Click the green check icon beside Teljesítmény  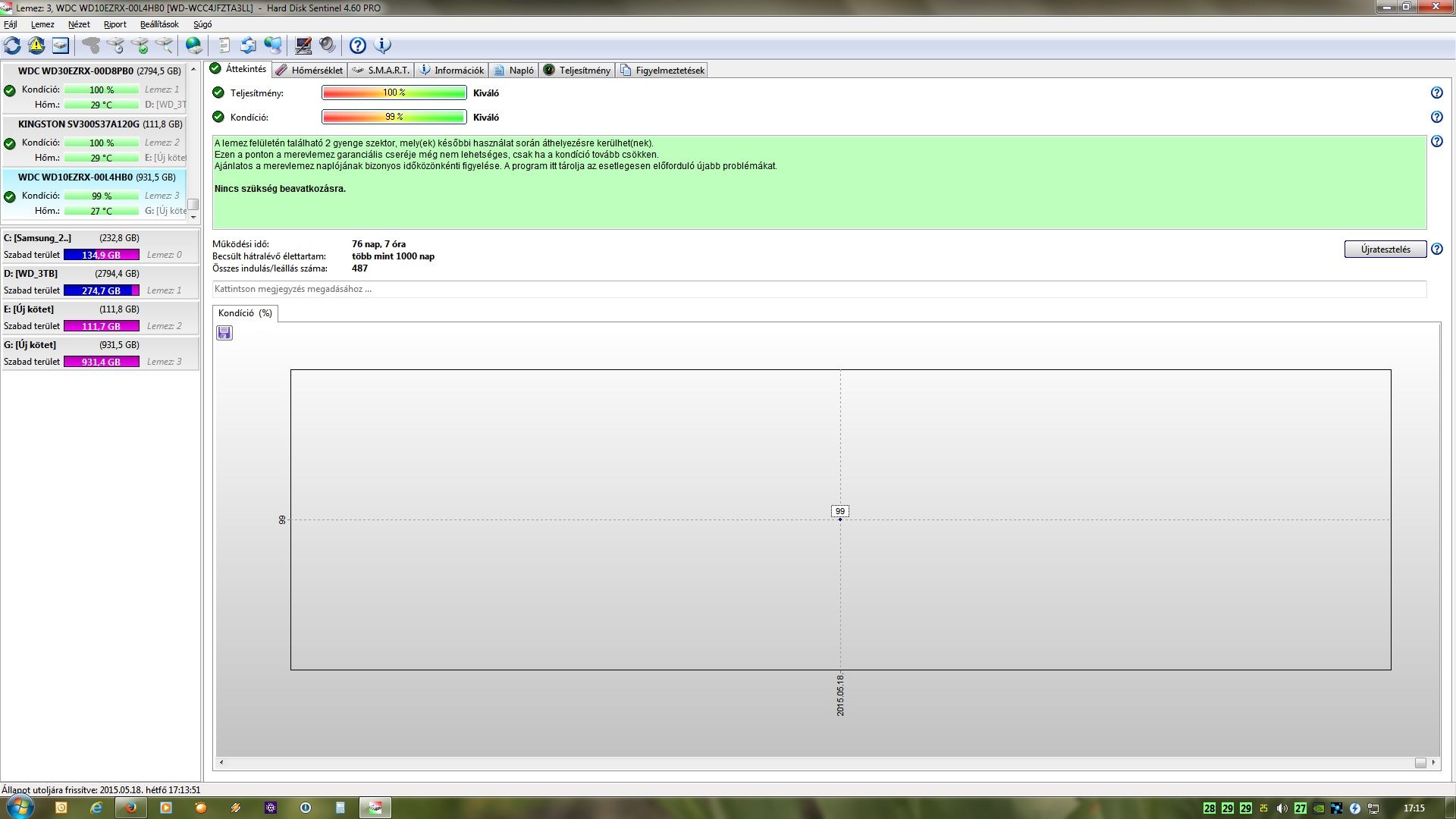218,93
